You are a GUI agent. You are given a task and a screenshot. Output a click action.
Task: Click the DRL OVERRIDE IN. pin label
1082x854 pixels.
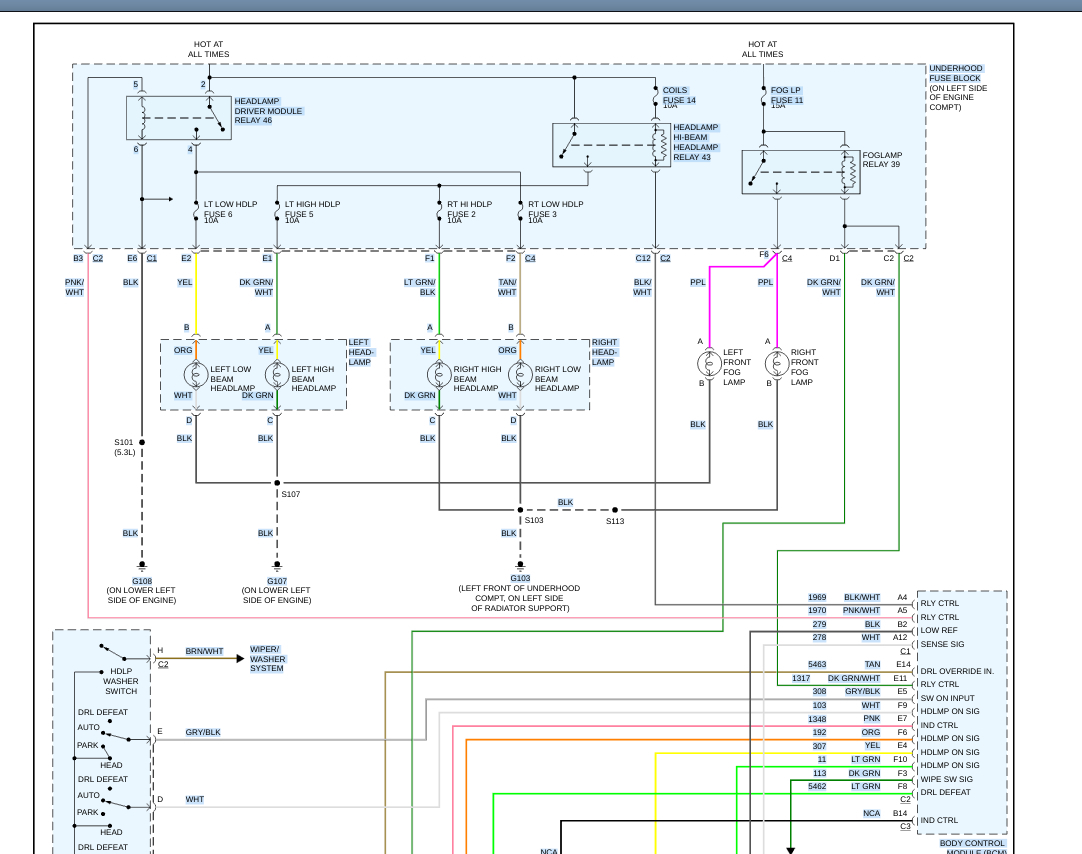click(x=957, y=671)
